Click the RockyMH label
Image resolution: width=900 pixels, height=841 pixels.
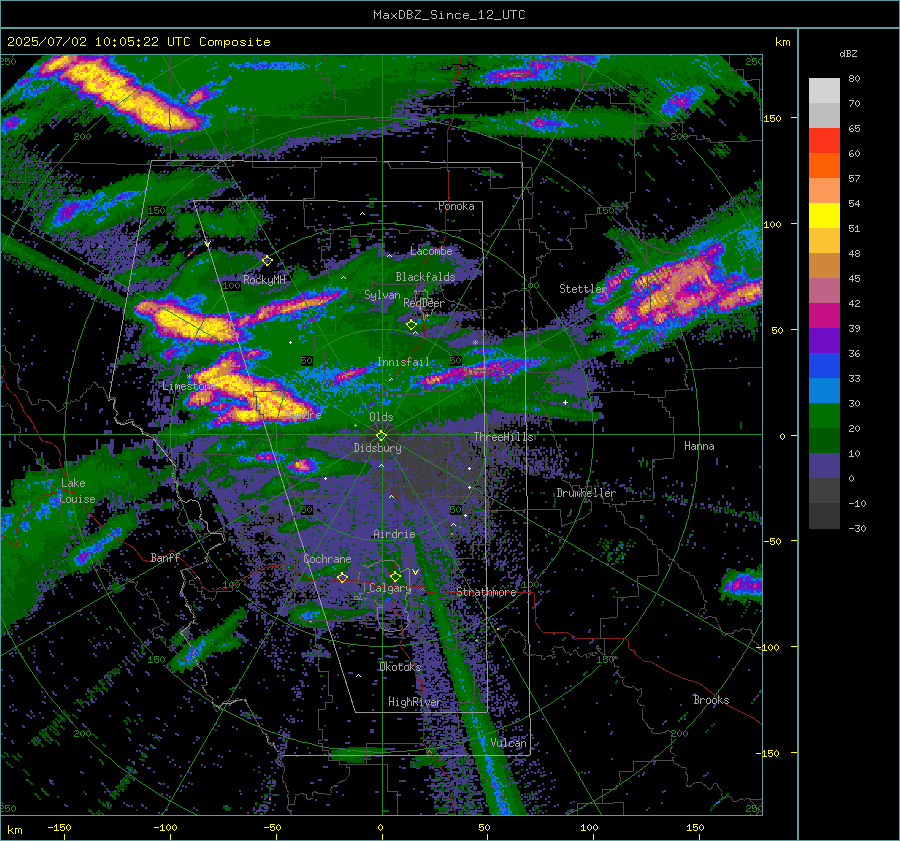point(264,280)
